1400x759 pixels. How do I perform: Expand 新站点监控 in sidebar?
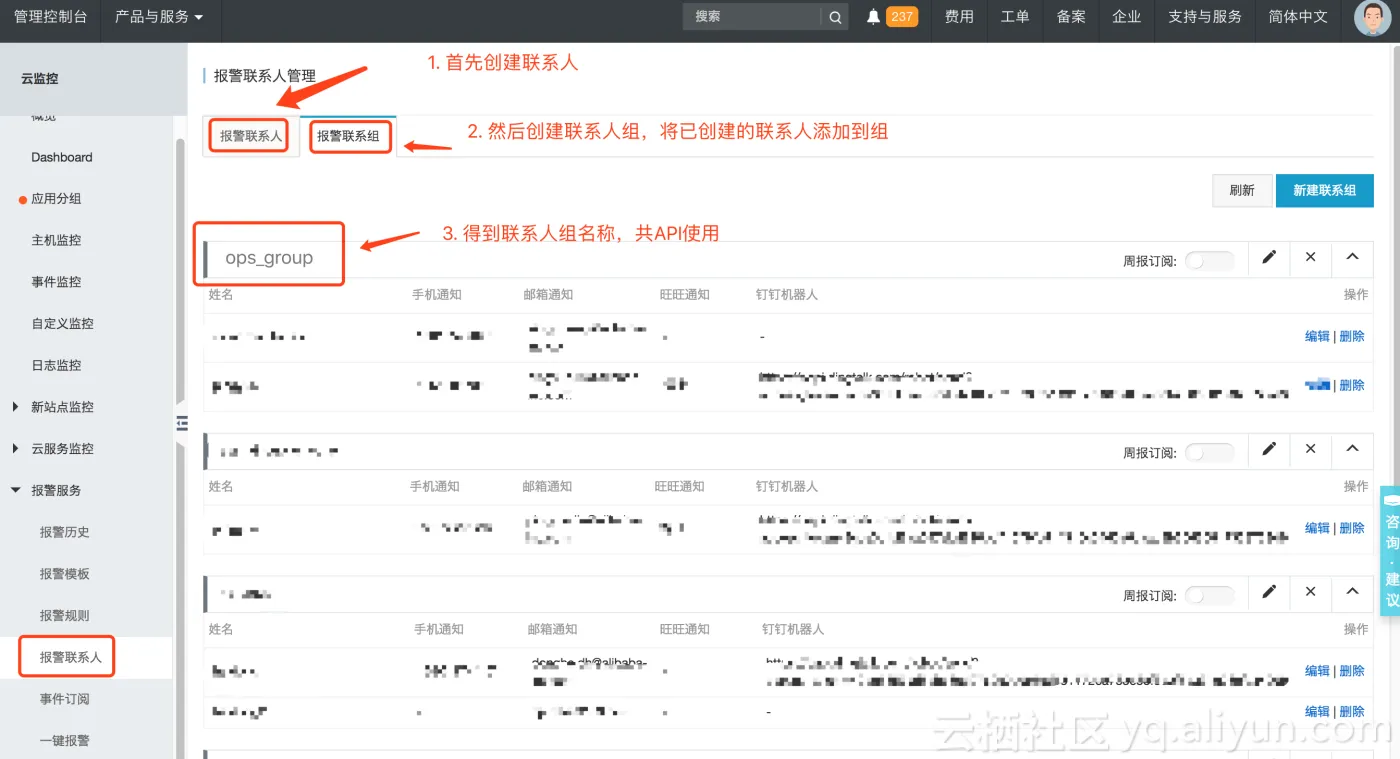[15, 407]
